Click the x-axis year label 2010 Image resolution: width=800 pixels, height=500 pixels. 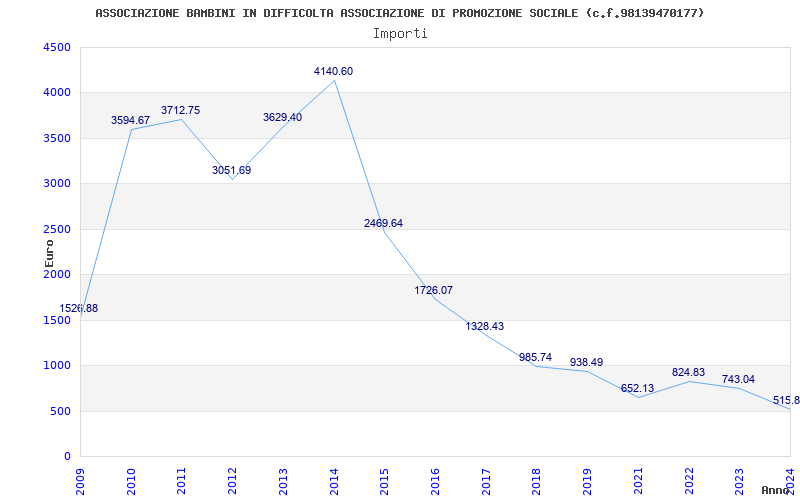(131, 482)
